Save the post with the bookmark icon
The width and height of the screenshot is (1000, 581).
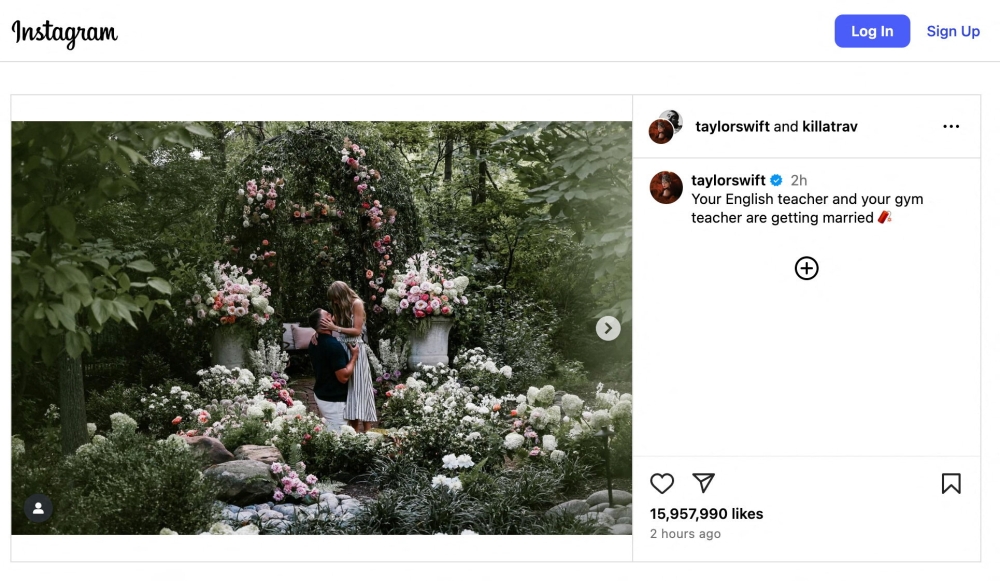951,483
